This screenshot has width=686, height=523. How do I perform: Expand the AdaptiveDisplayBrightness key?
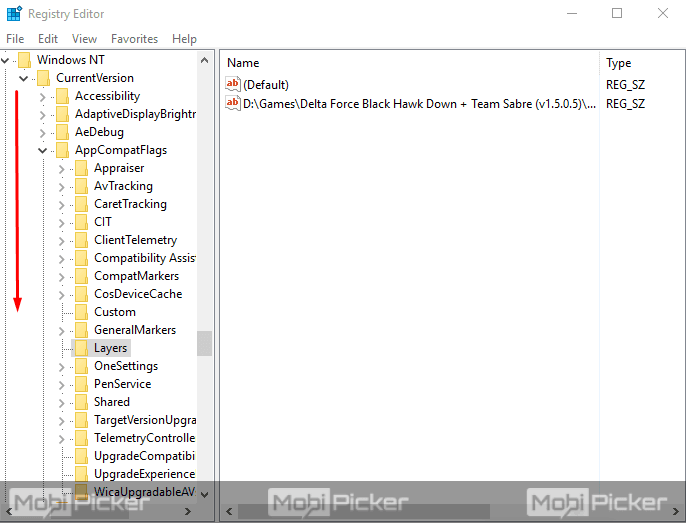click(42, 115)
